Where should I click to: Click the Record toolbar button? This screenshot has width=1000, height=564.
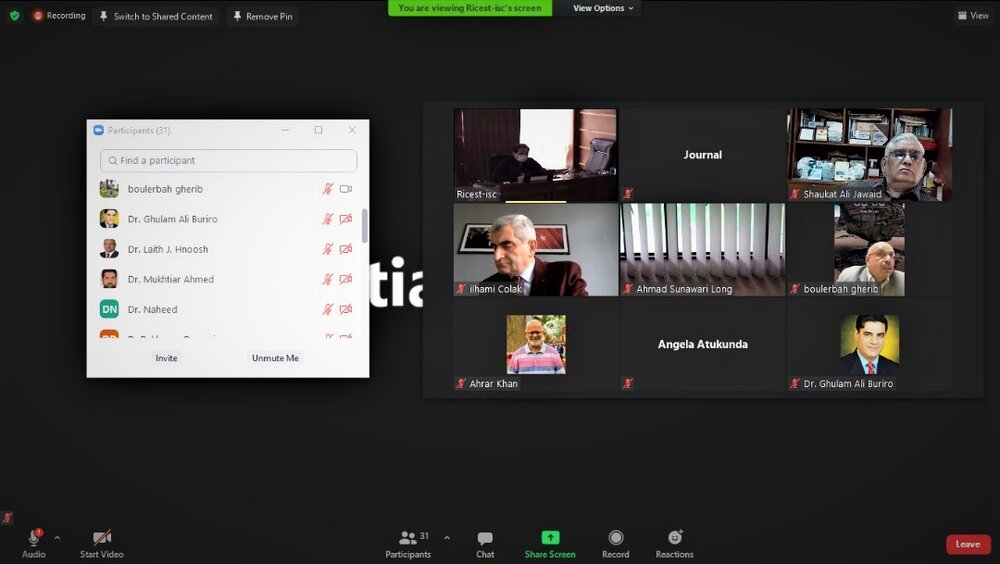tap(615, 544)
